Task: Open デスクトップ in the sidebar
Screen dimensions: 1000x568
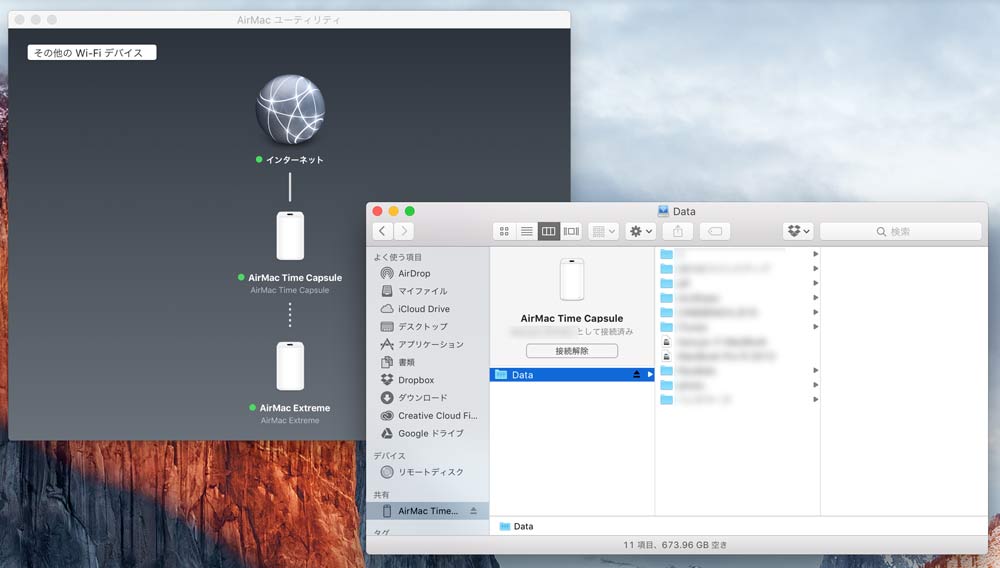Action: (424, 326)
